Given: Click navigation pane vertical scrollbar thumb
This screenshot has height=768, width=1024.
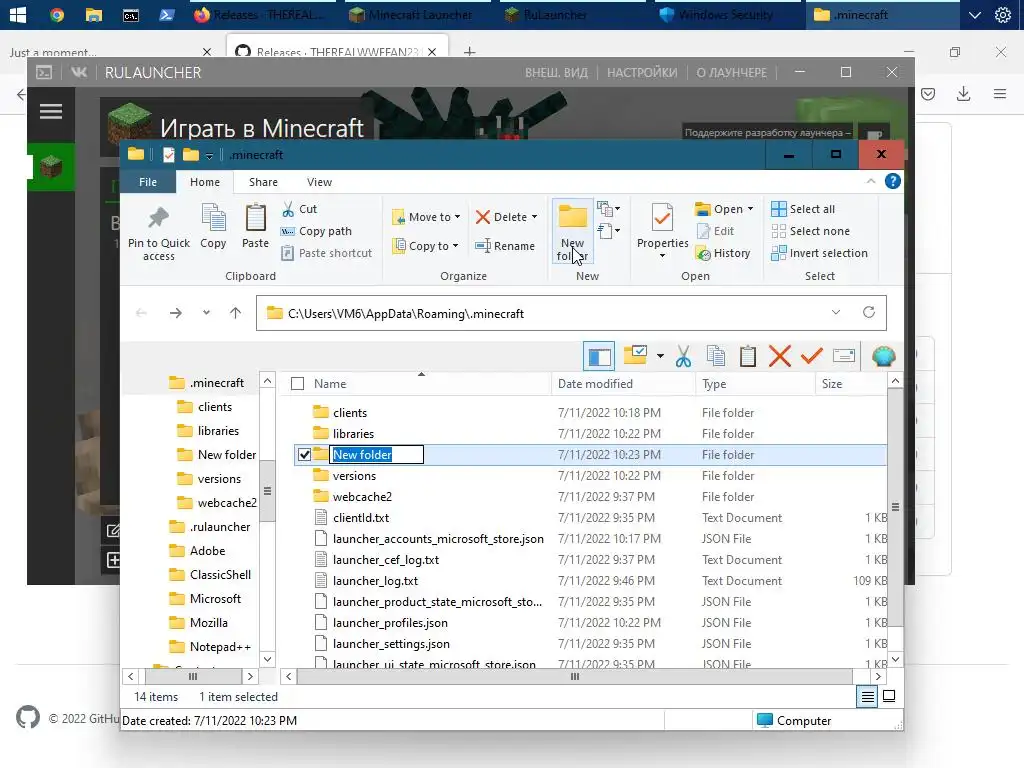Looking at the screenshot, I should [267, 490].
